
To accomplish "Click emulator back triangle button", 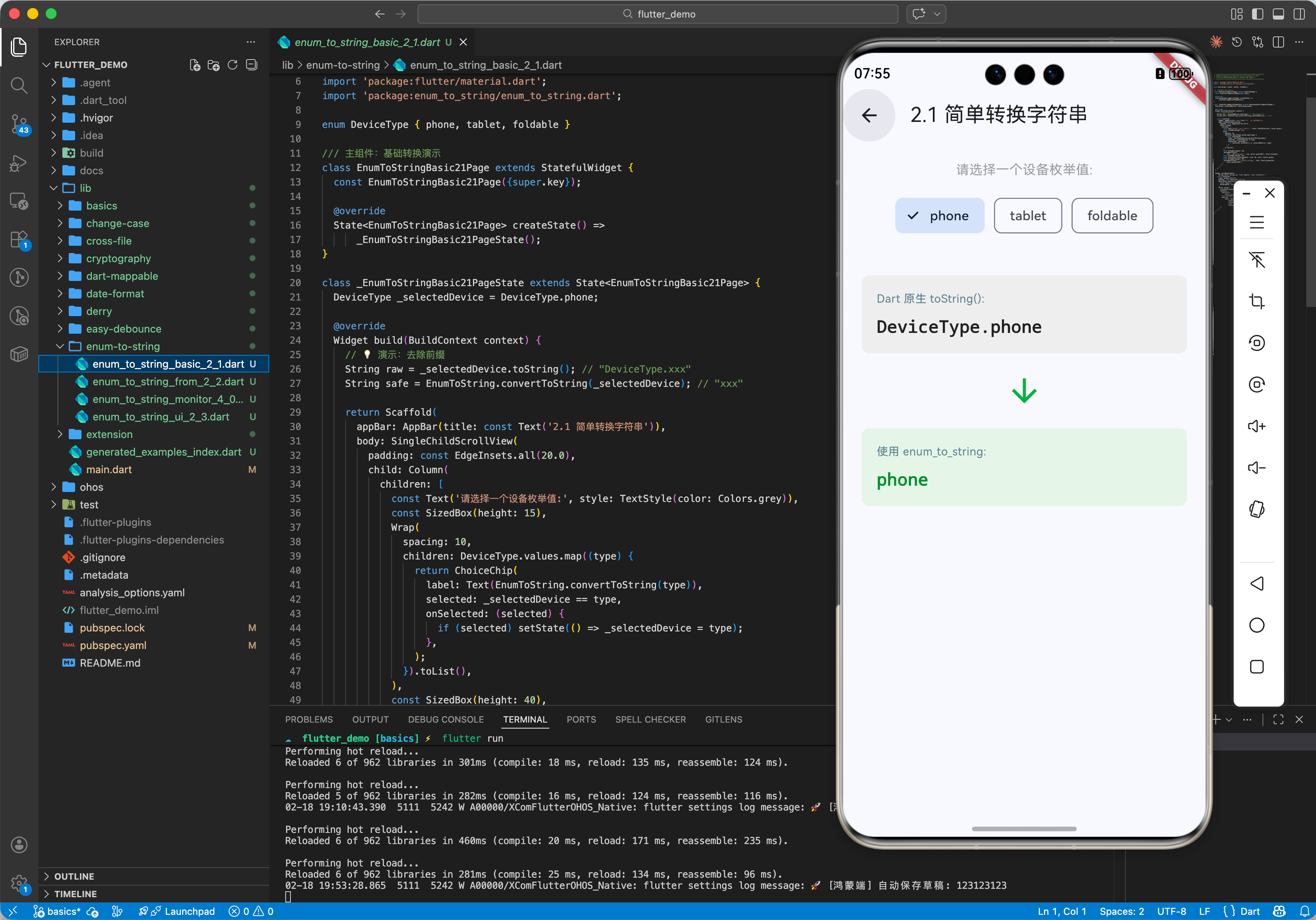I will (1256, 583).
